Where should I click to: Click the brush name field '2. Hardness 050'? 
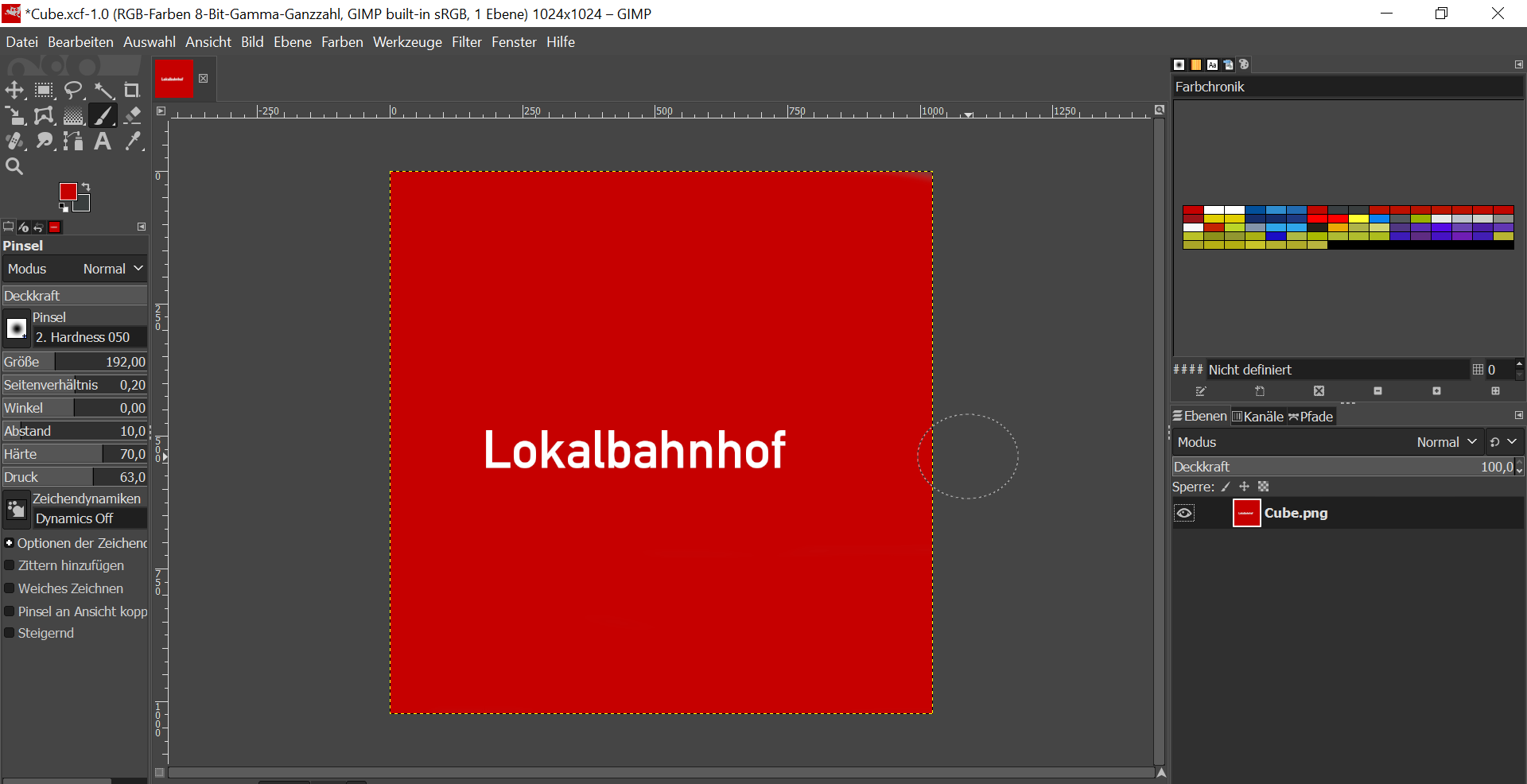[x=90, y=337]
